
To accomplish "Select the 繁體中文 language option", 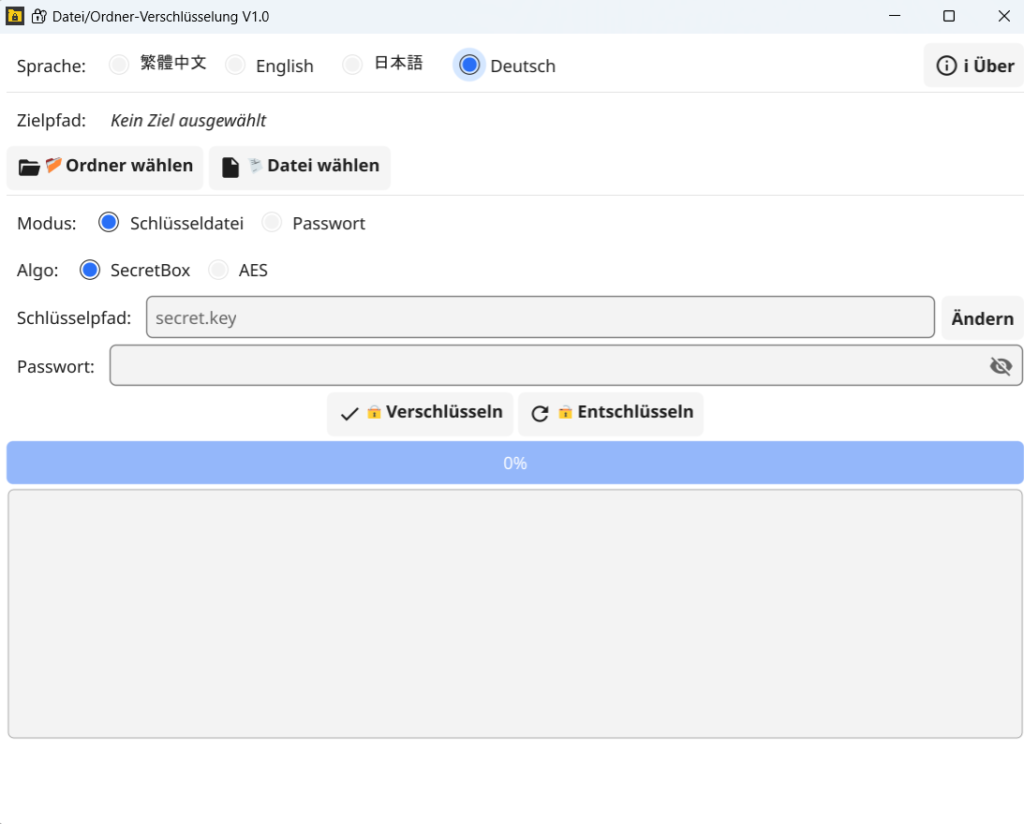I will point(119,65).
